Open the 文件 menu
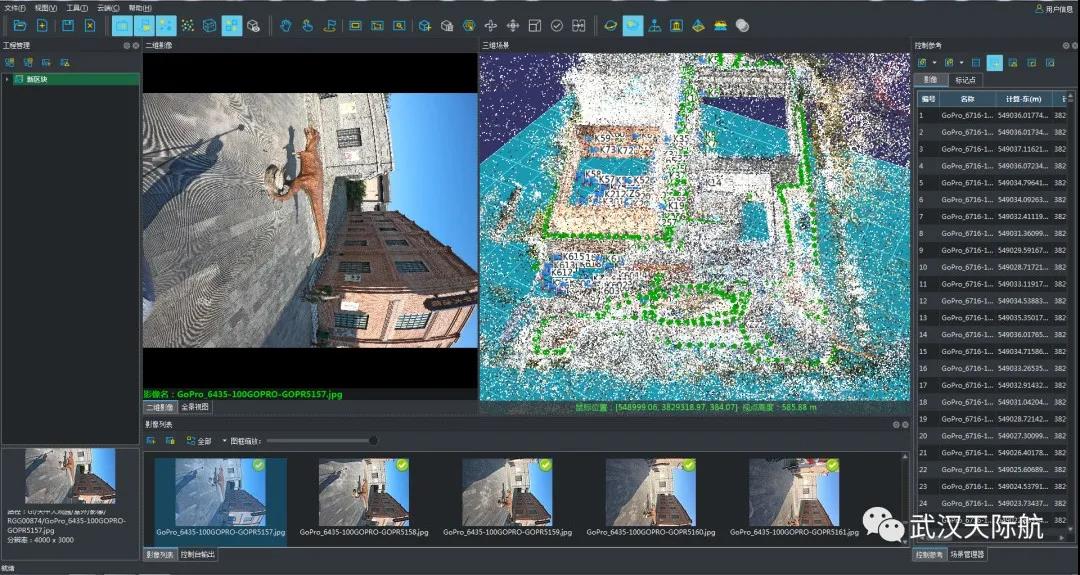Image resolution: width=1080 pixels, height=575 pixels. coord(14,8)
